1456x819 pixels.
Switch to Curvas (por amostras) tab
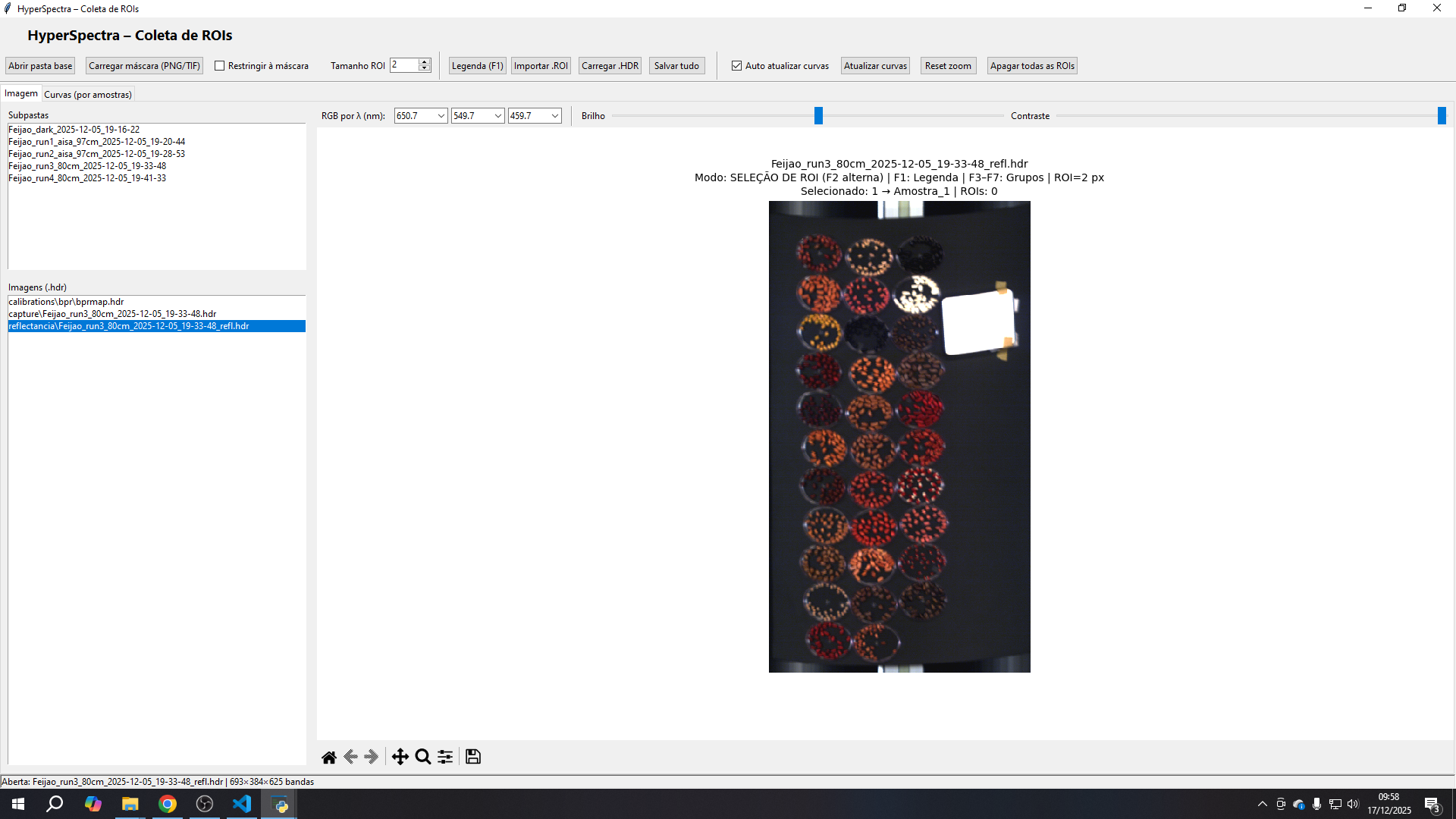point(88,95)
